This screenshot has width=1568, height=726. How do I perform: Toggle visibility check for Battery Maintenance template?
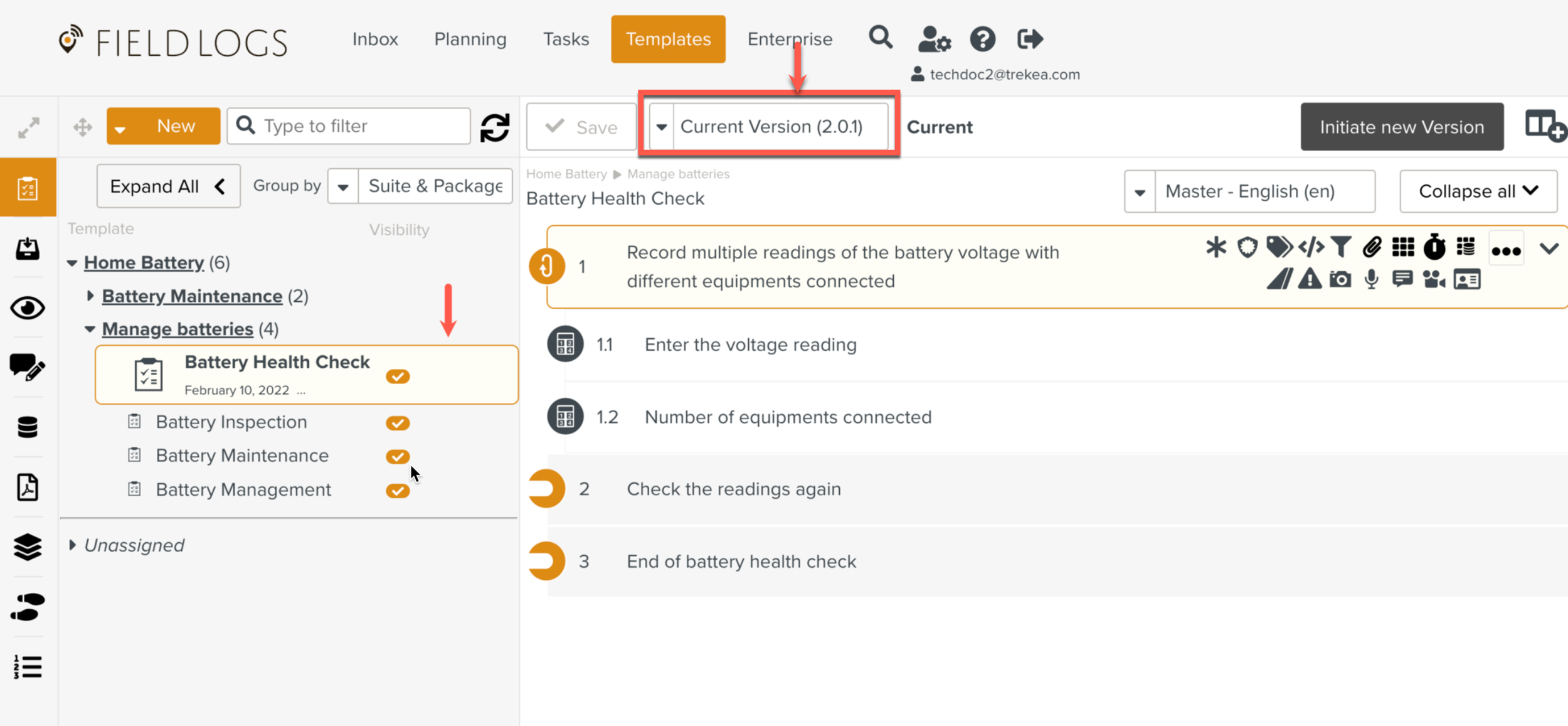pos(398,456)
